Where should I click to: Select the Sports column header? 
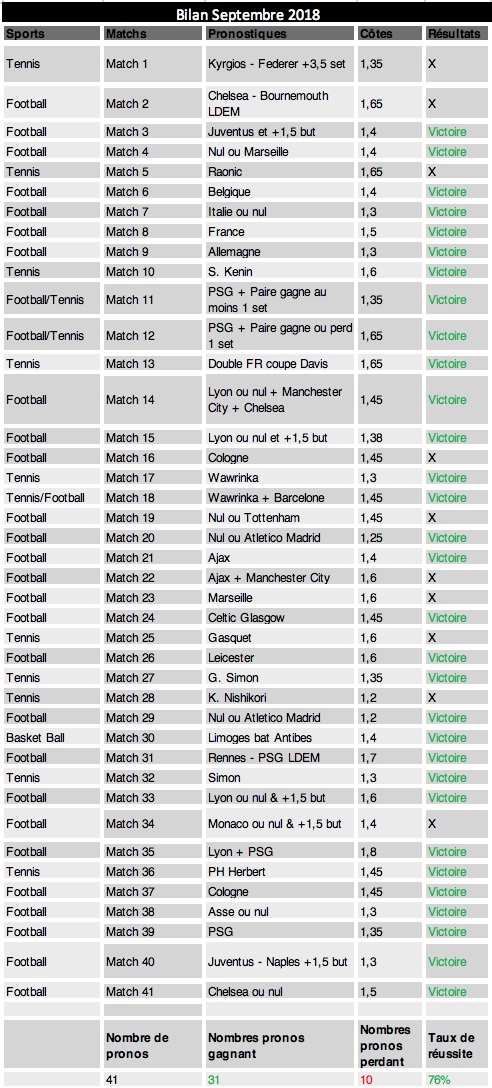click(x=52, y=33)
